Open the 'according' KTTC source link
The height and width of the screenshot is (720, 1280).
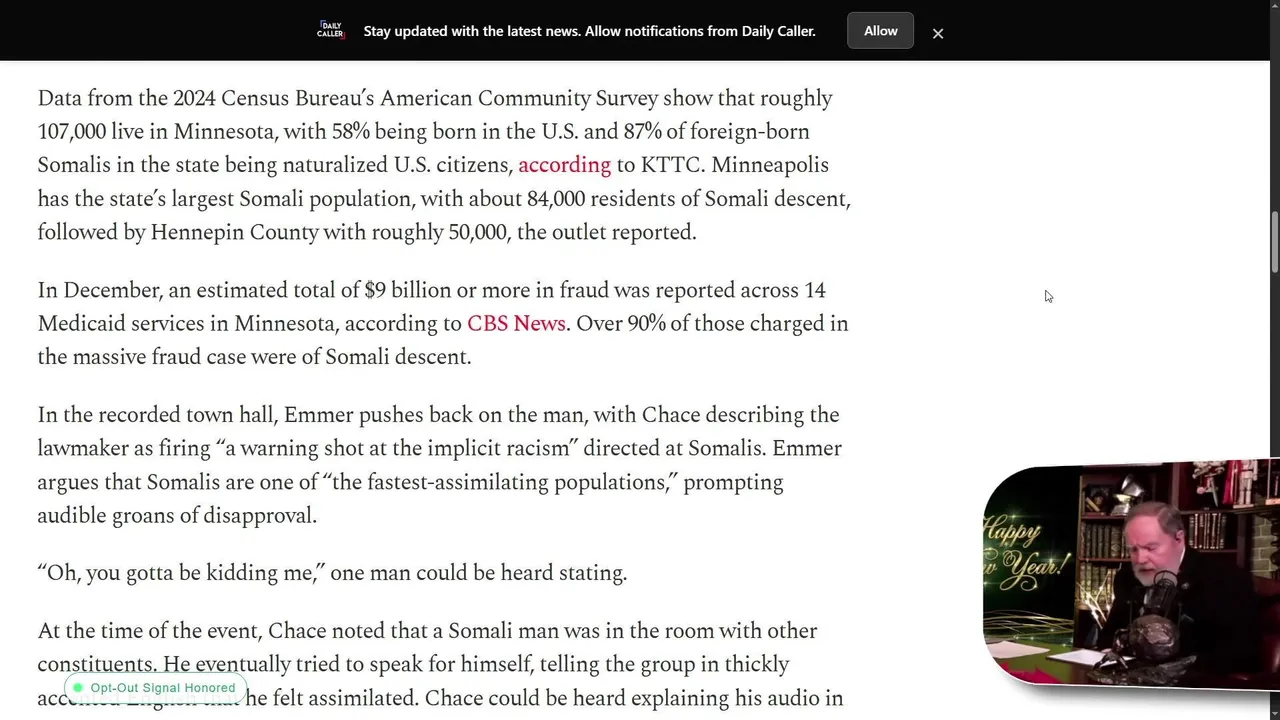click(x=564, y=165)
